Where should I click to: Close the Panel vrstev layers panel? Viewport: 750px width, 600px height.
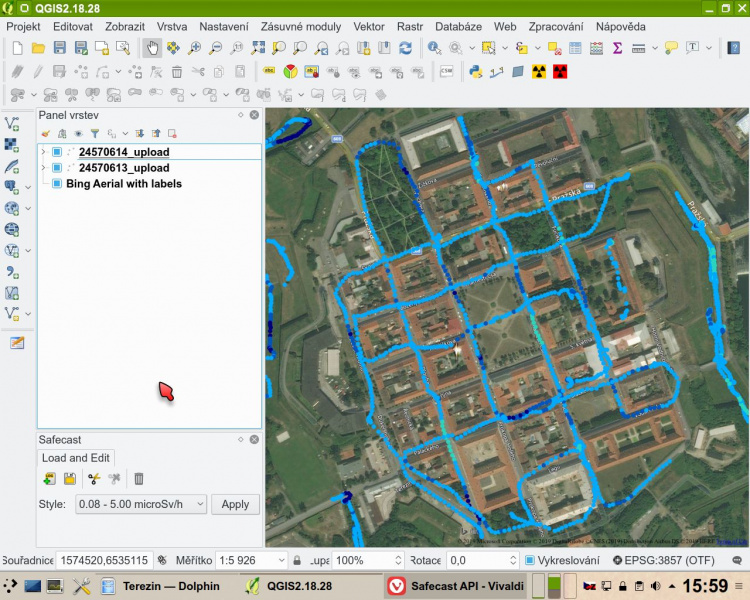(254, 115)
